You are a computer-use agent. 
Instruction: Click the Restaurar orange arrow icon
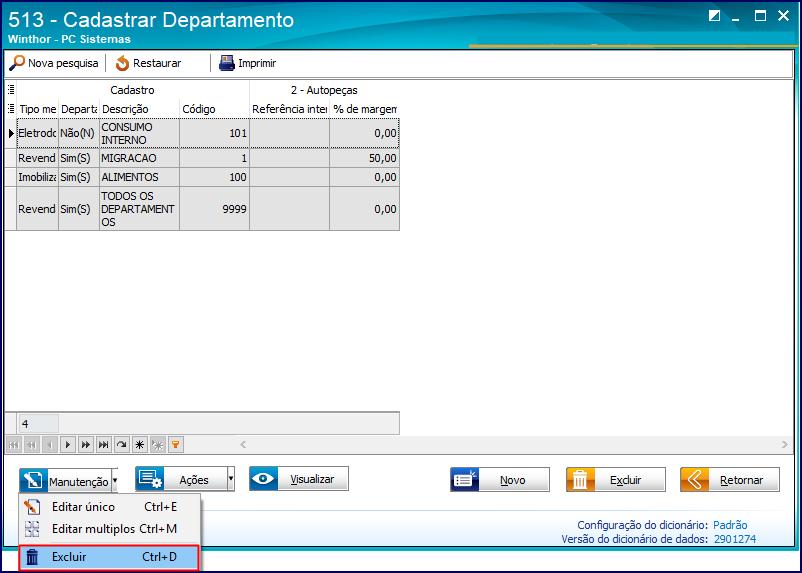[122, 63]
